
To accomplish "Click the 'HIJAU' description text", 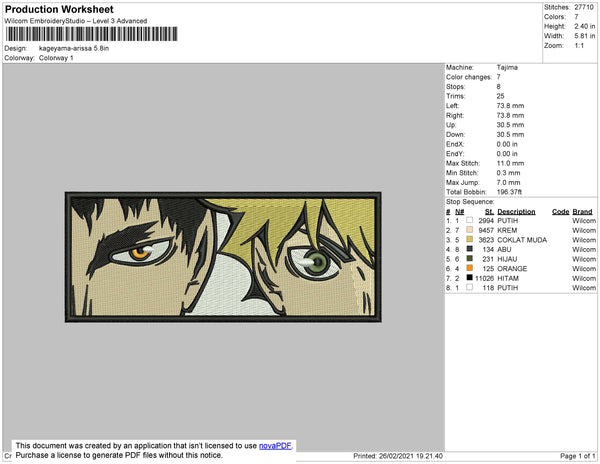I will (x=507, y=259).
